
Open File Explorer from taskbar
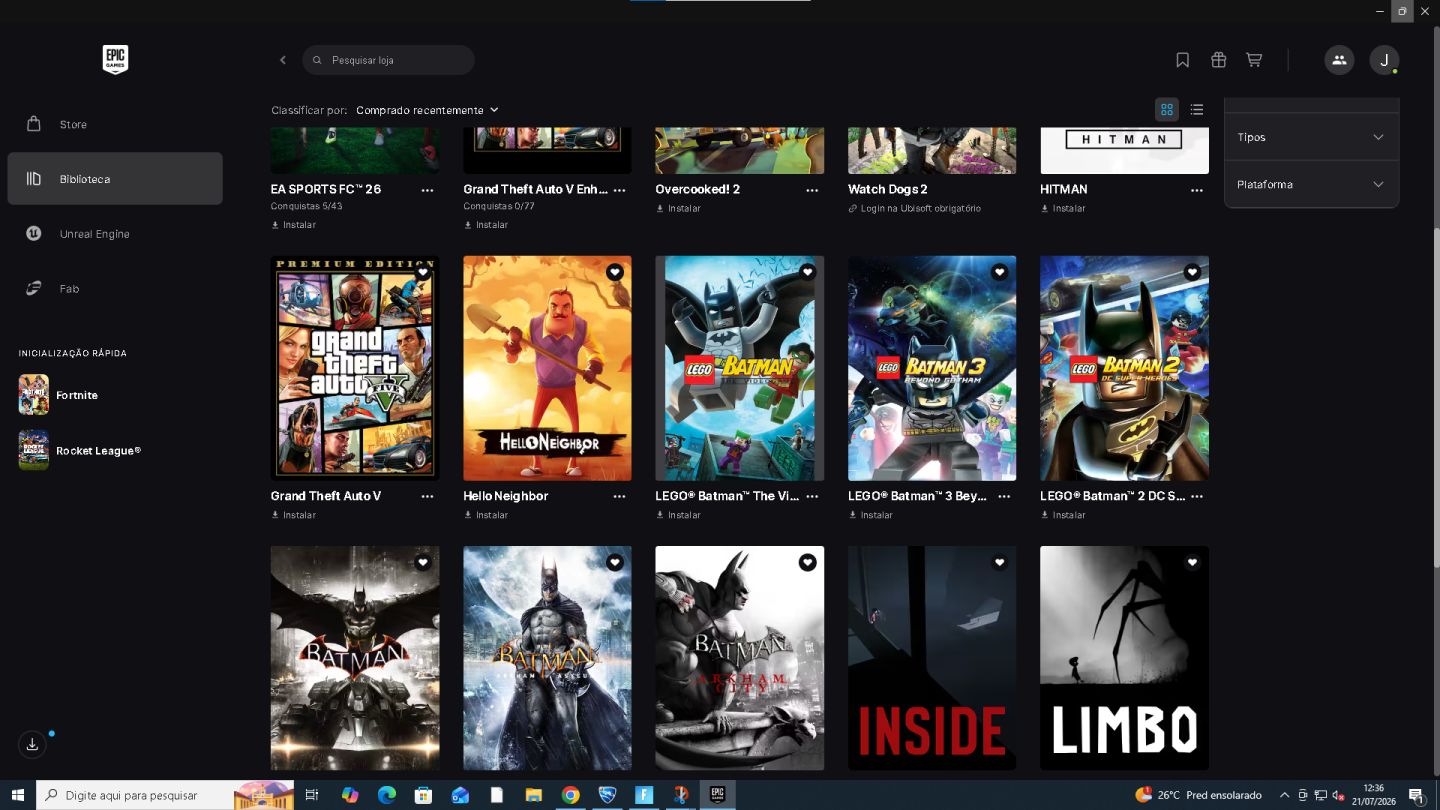point(533,795)
